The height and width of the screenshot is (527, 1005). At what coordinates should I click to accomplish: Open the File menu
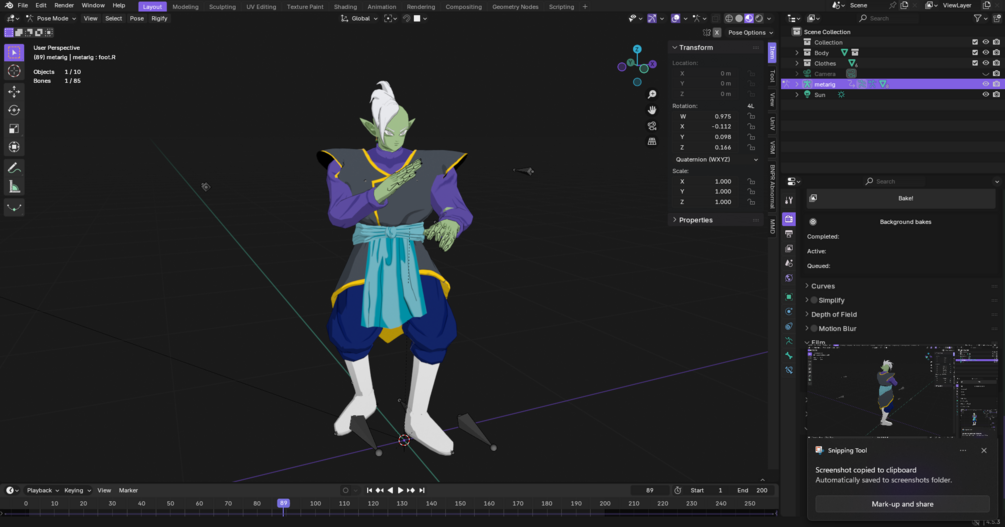[x=22, y=5]
